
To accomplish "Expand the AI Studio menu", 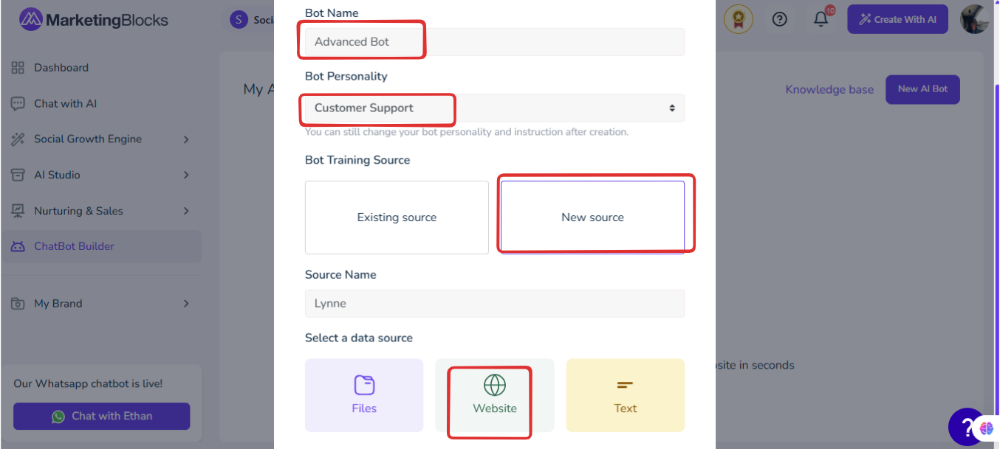I will point(101,175).
